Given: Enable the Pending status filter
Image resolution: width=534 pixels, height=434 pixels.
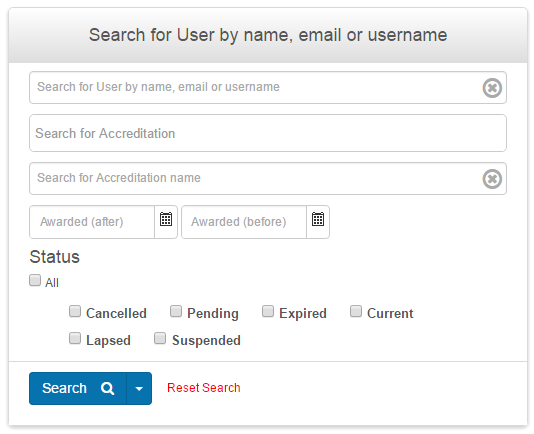Looking at the screenshot, I should 176,311.
